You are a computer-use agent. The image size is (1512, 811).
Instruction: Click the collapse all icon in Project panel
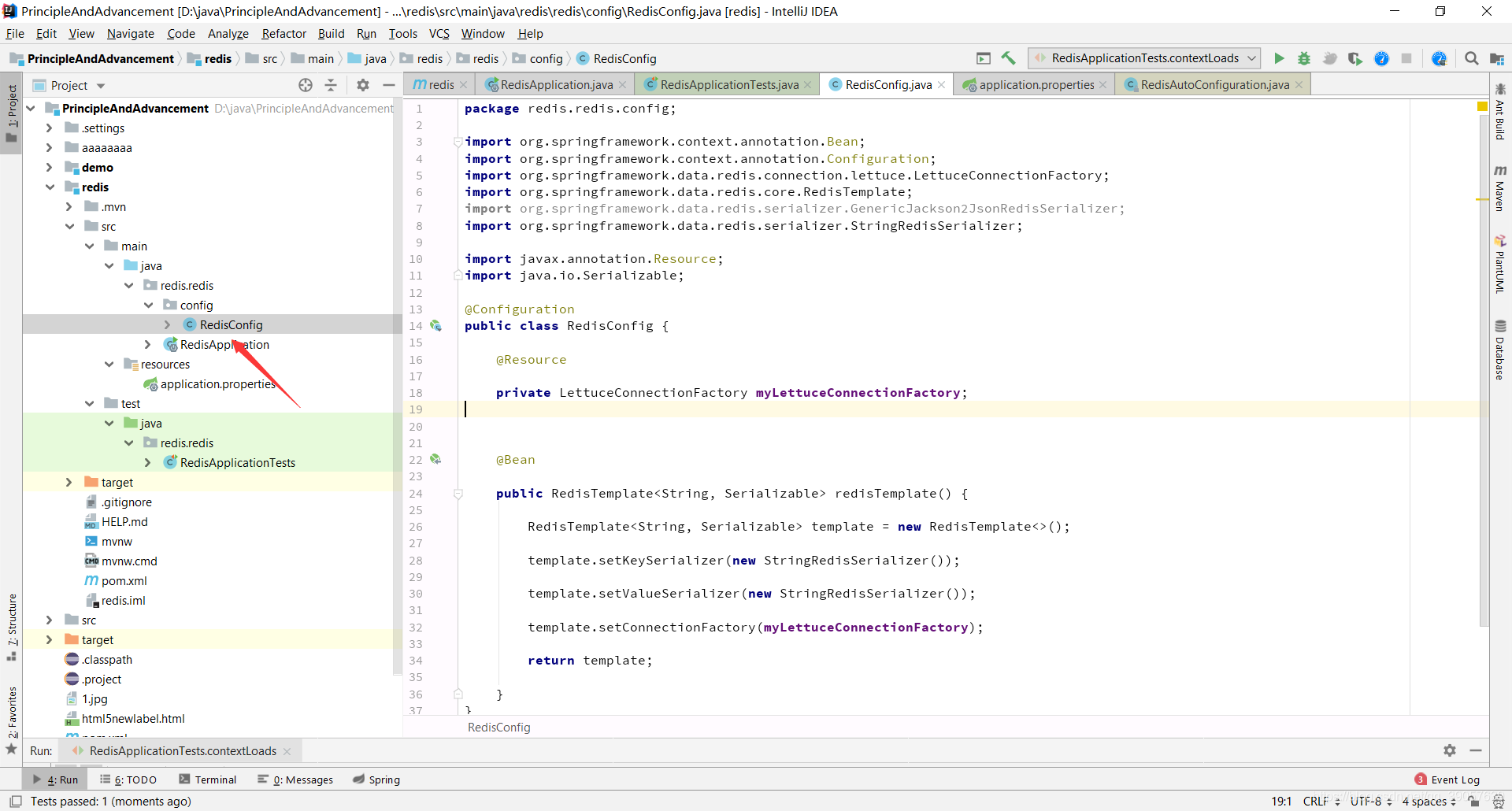tap(331, 85)
